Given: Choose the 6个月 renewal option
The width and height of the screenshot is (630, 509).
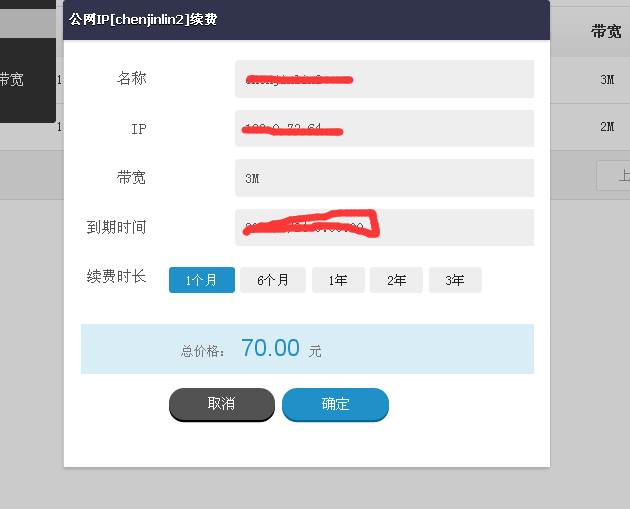Looking at the screenshot, I should click(x=273, y=280).
